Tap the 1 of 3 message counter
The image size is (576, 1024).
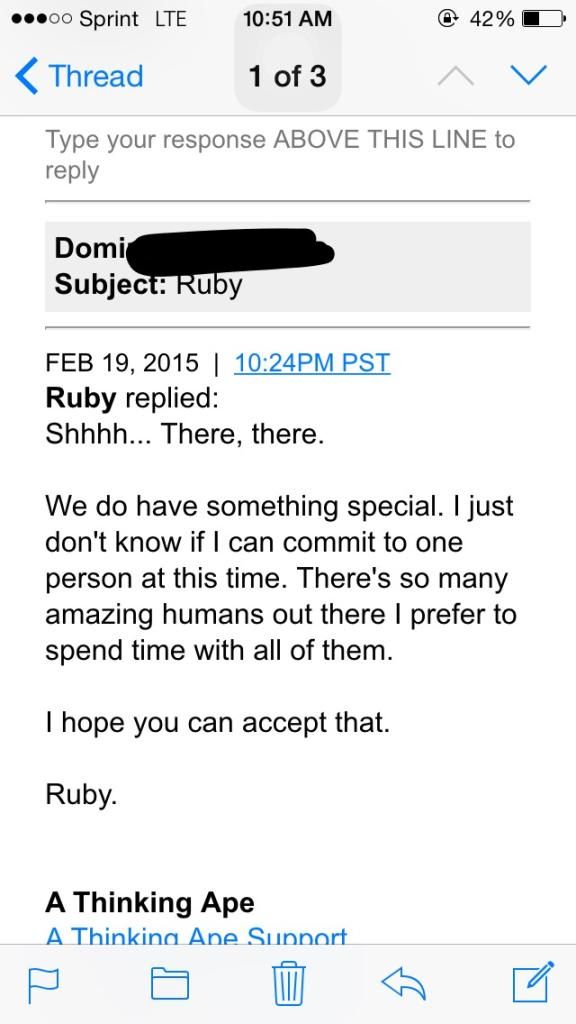point(287,76)
